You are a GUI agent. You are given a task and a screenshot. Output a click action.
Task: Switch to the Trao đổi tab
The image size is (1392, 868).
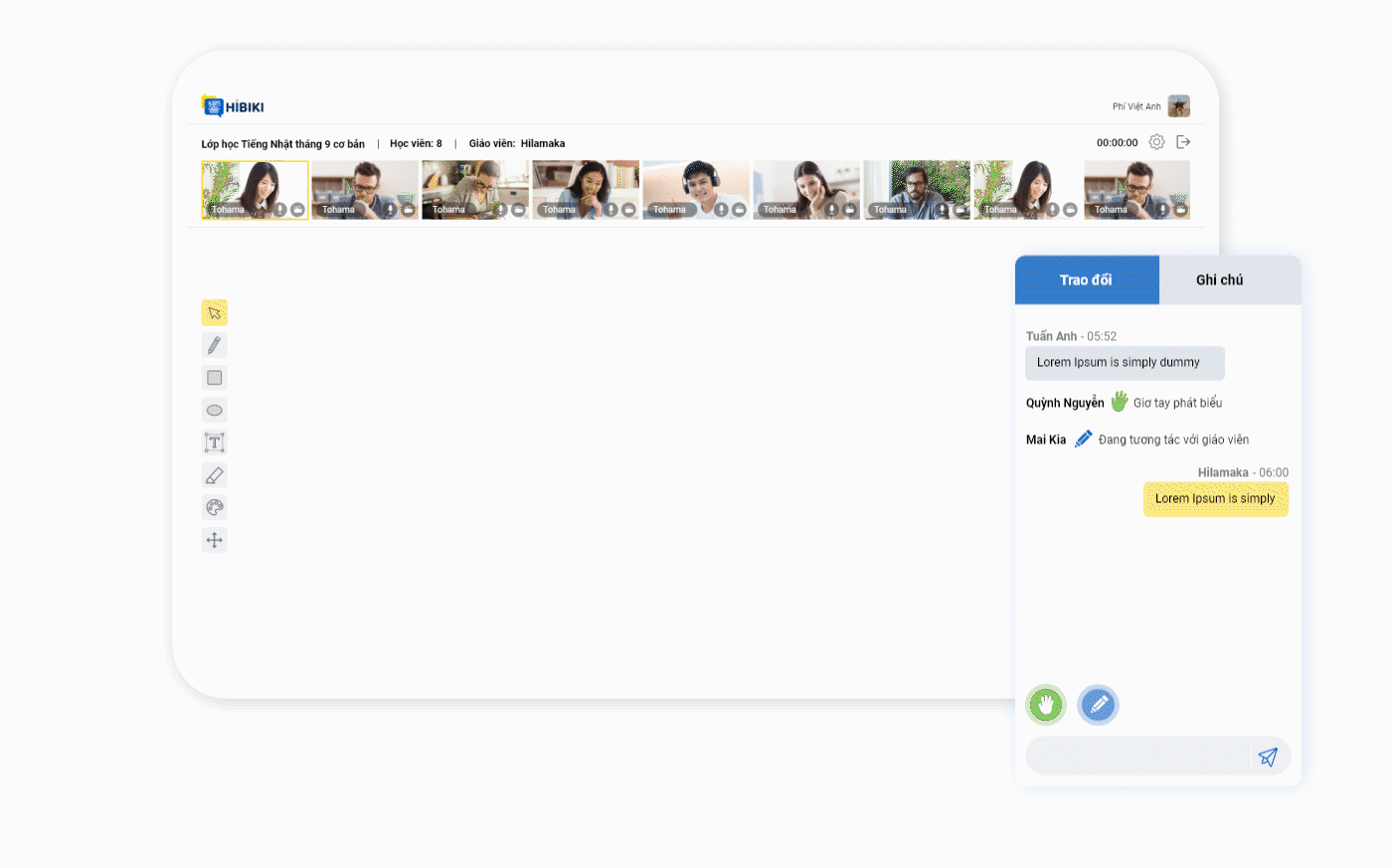click(x=1086, y=280)
